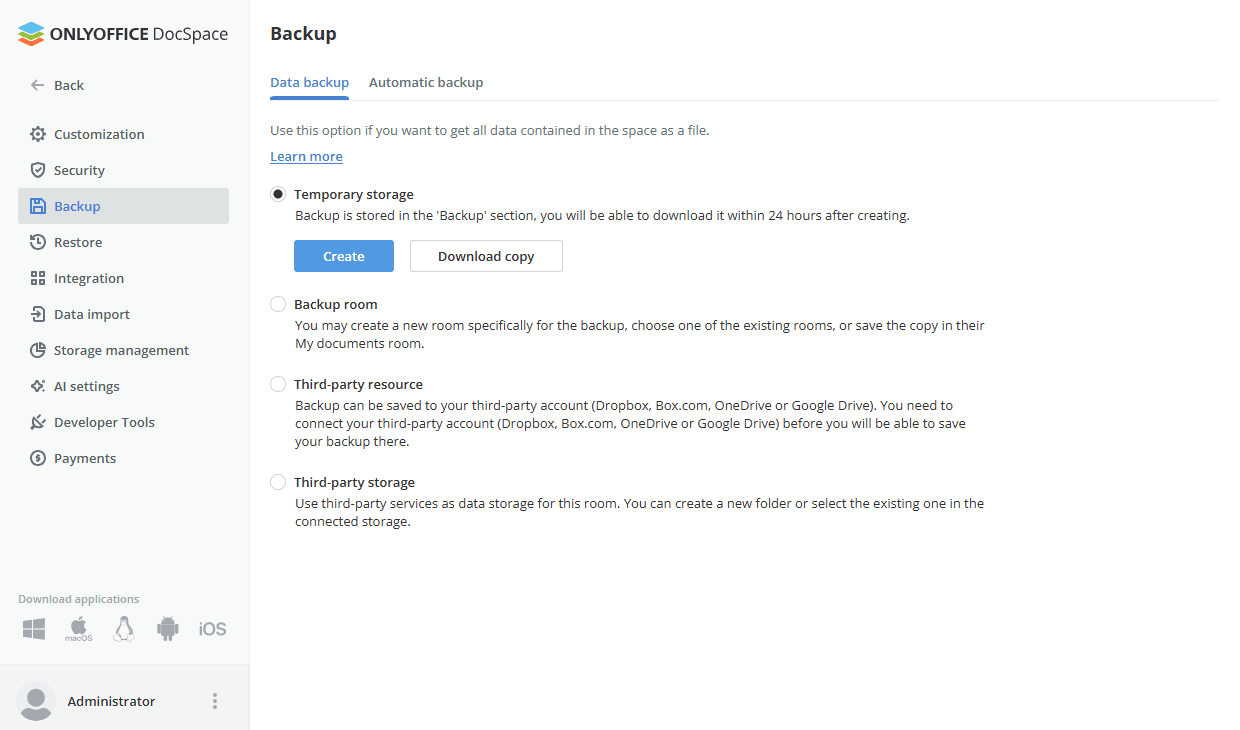Open the Learn more link
This screenshot has width=1240, height=730.
click(306, 156)
